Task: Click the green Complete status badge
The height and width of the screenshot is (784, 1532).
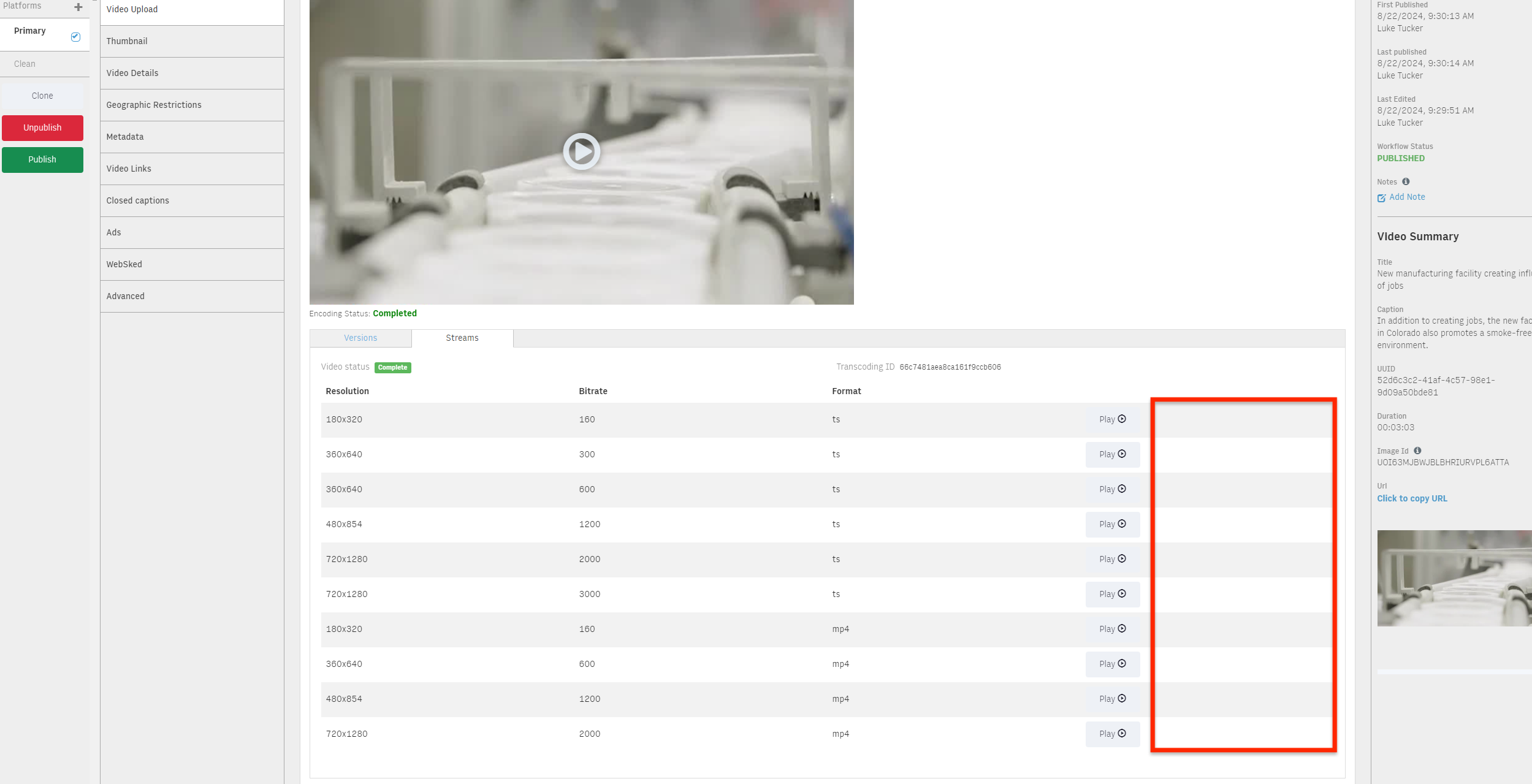Action: coord(392,367)
